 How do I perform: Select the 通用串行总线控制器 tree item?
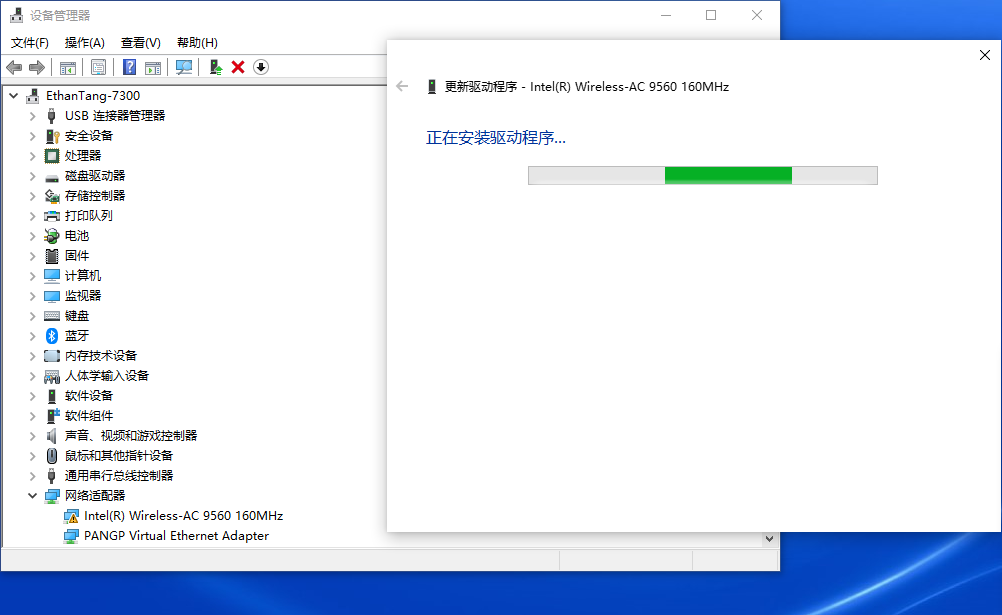click(119, 476)
